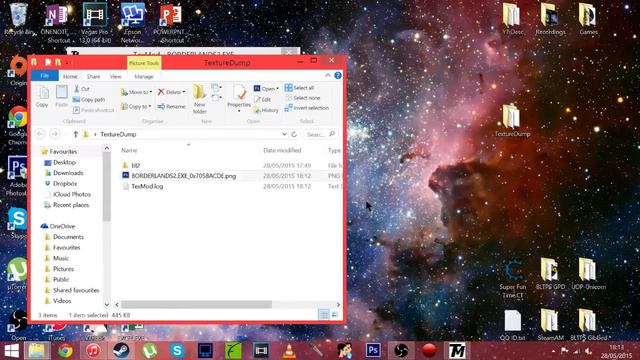Switch to the Manage ribbon tab
The height and width of the screenshot is (360, 640).
[x=144, y=76]
